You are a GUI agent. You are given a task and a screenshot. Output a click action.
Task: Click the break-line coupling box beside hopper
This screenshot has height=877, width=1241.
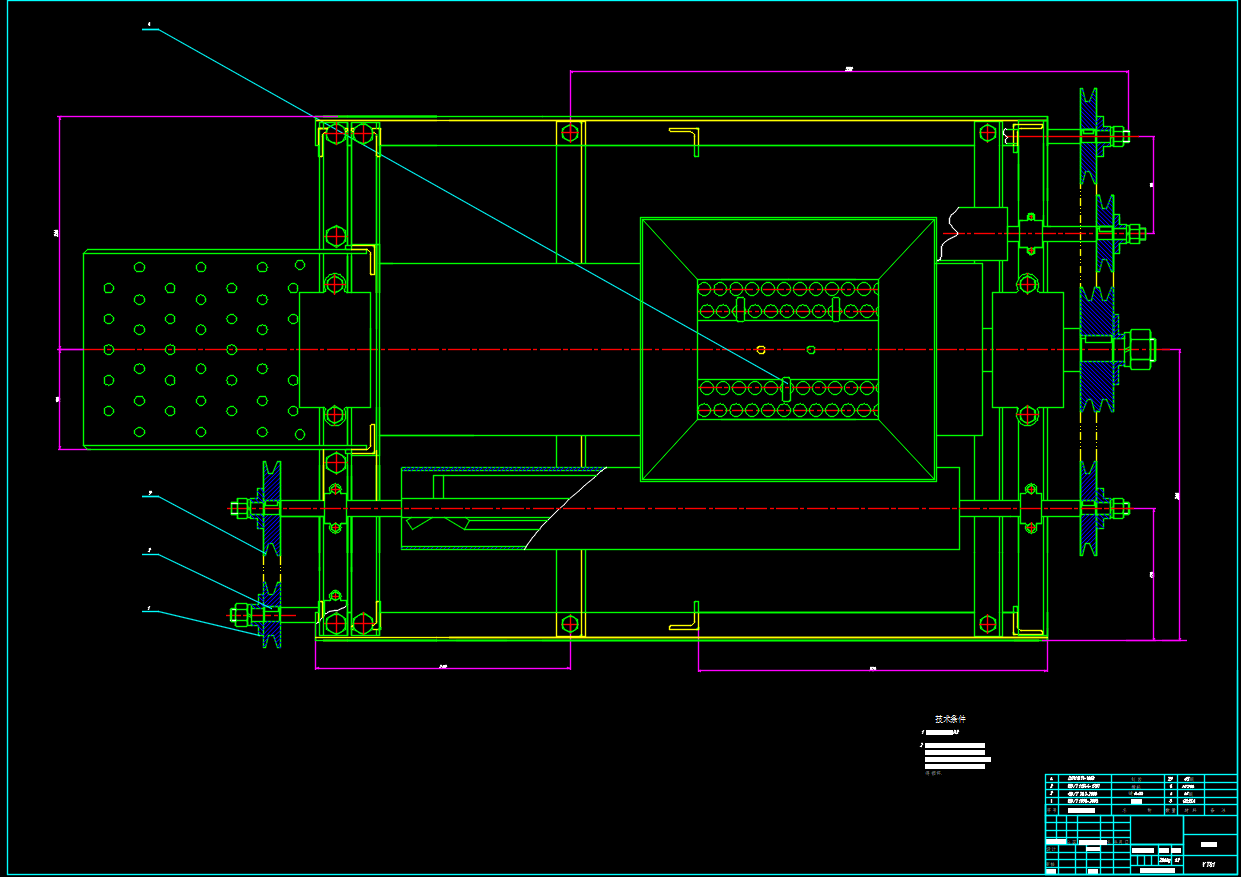point(975,234)
